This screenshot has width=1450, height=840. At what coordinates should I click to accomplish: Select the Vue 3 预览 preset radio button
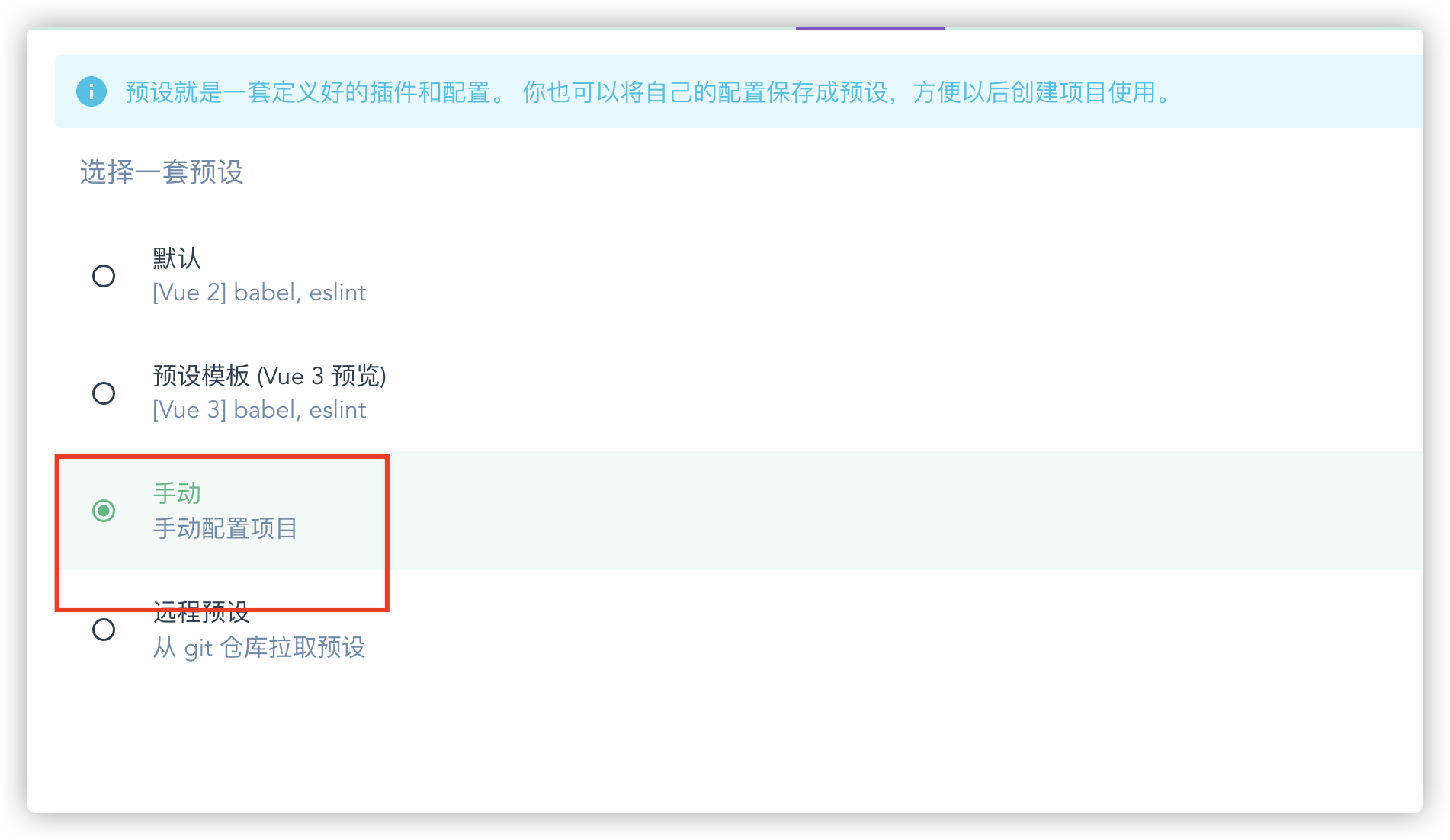[x=104, y=393]
